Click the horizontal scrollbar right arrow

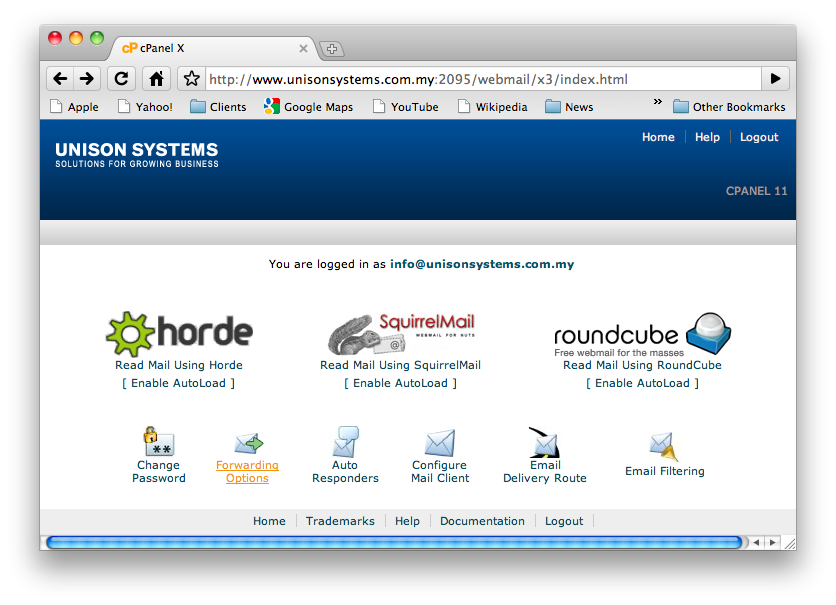pyautogui.click(x=772, y=542)
